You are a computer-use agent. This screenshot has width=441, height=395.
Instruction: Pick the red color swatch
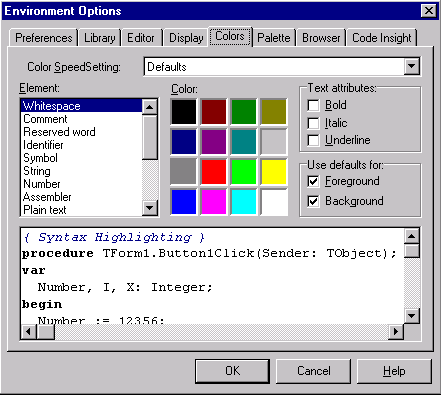tap(214, 172)
